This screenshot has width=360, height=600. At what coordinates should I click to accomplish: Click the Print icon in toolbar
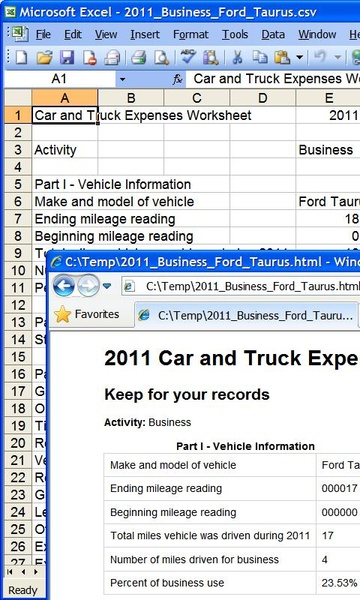tap(139, 57)
